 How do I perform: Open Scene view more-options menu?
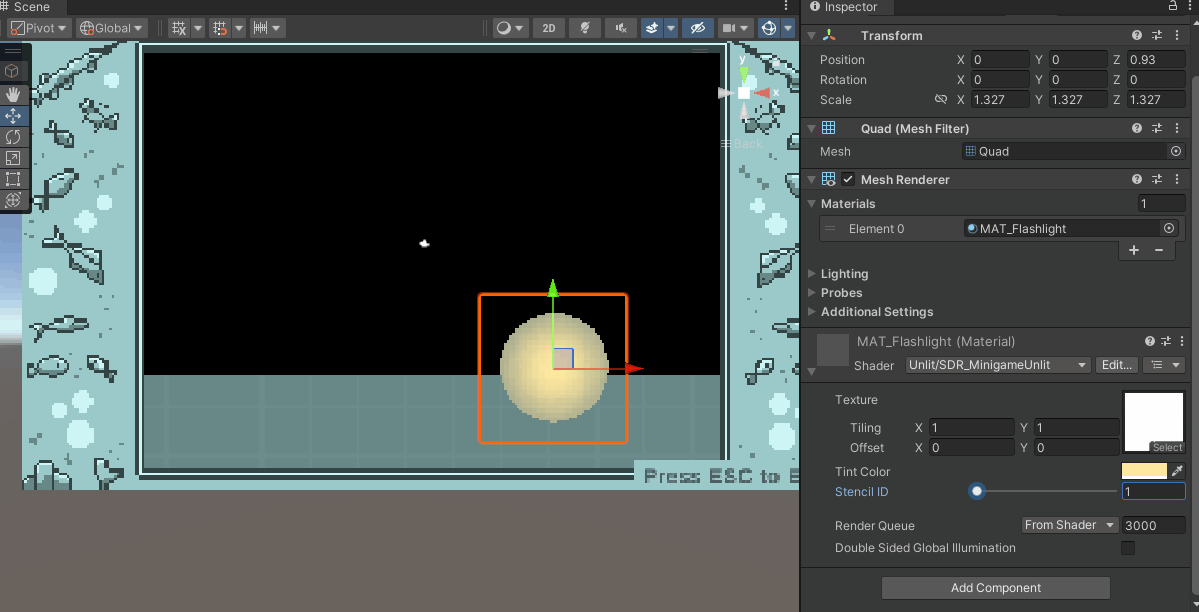(786, 6)
